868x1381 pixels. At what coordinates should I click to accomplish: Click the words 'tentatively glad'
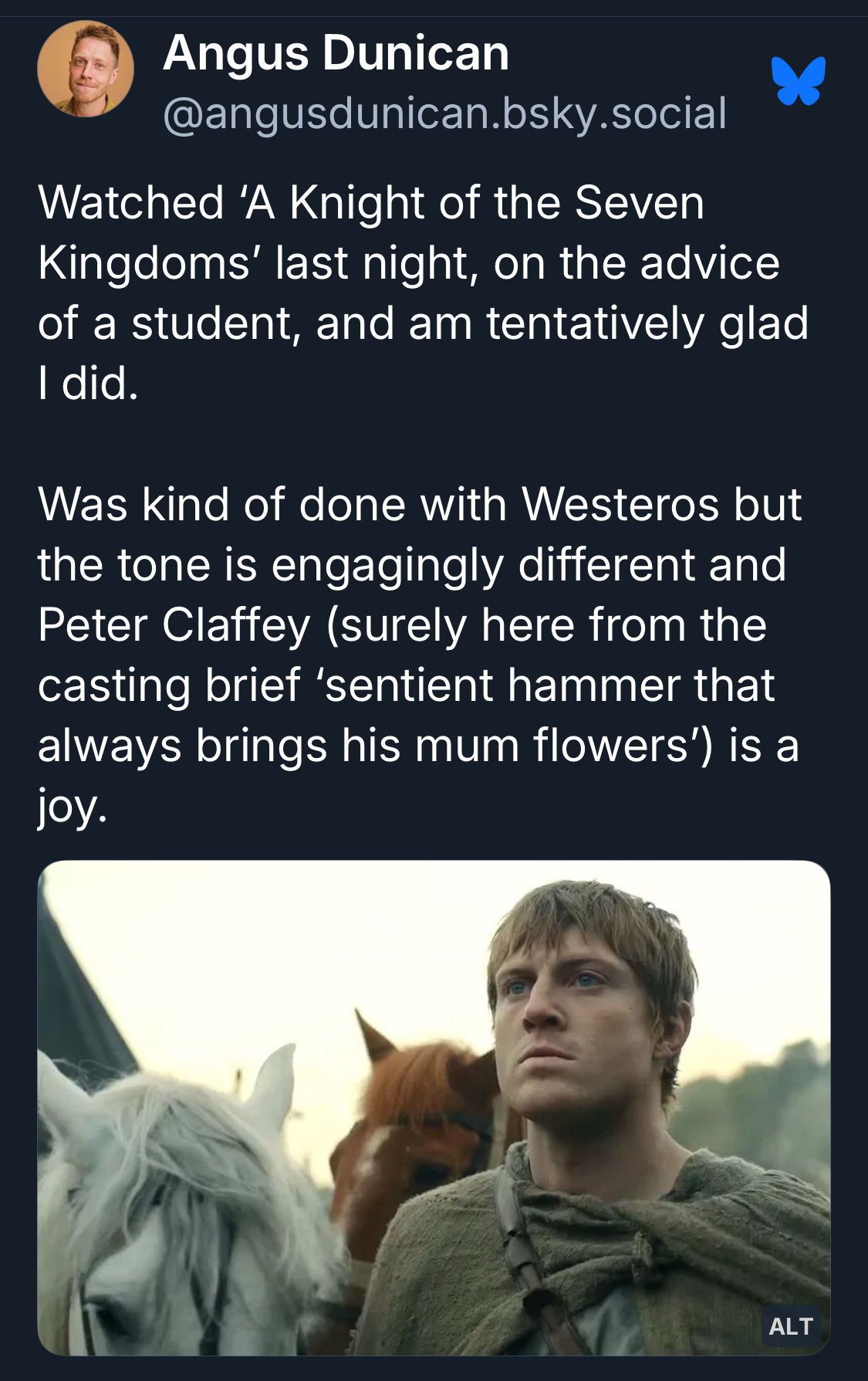647,323
